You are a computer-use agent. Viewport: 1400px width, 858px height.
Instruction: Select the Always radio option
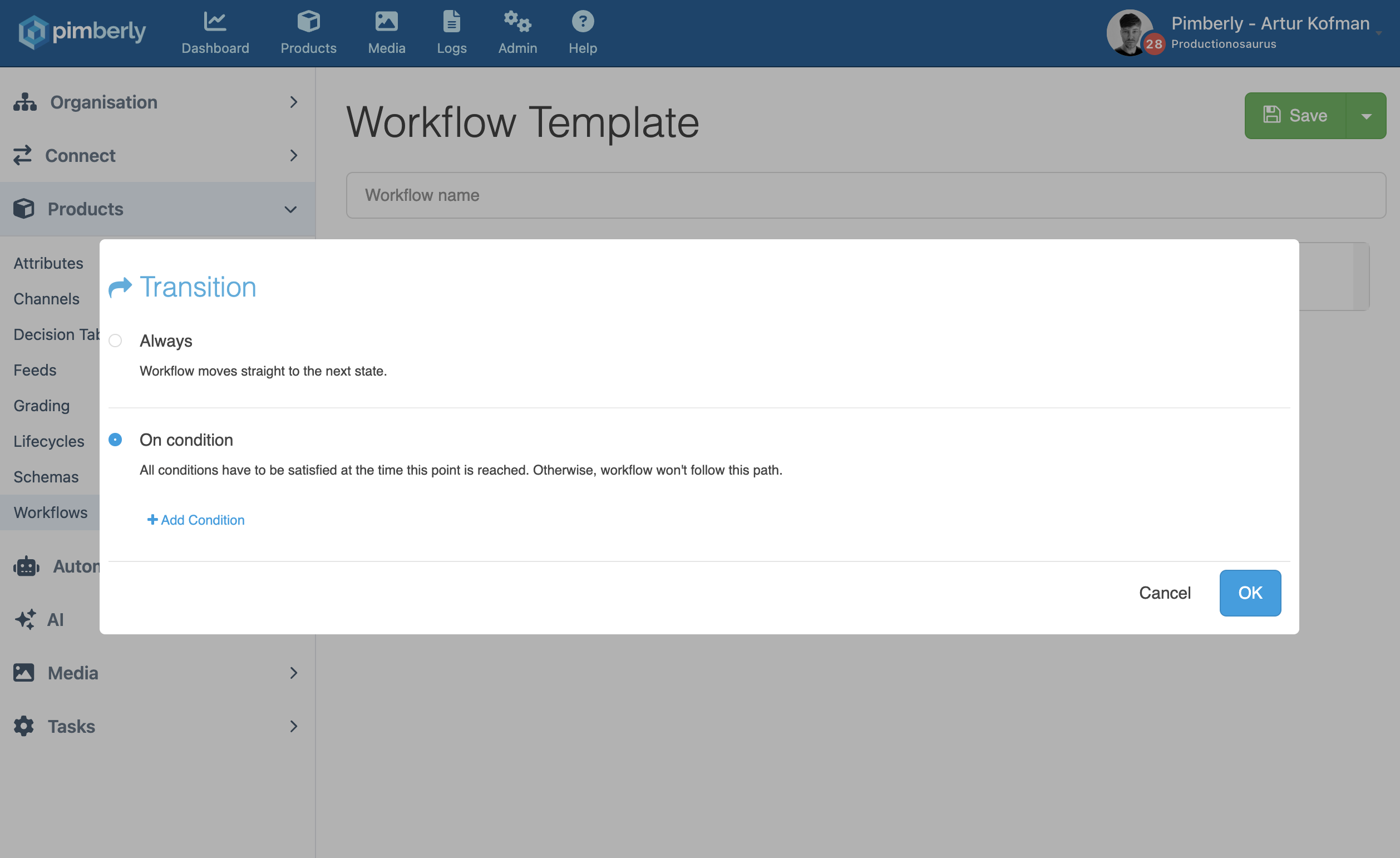115,341
